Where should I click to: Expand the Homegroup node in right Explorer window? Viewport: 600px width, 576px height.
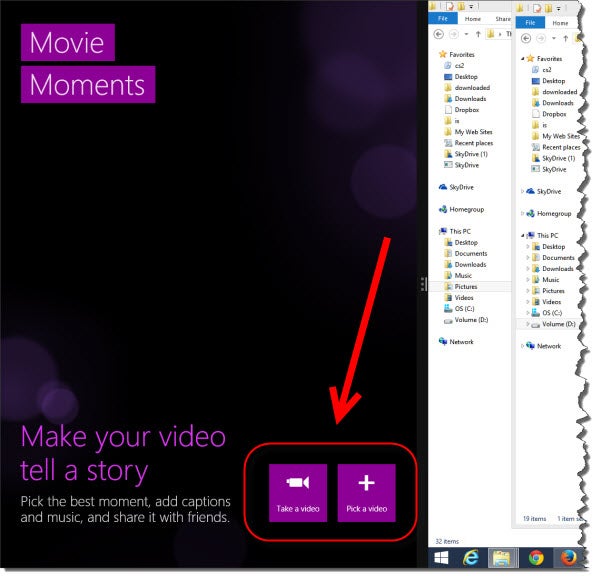(x=523, y=213)
